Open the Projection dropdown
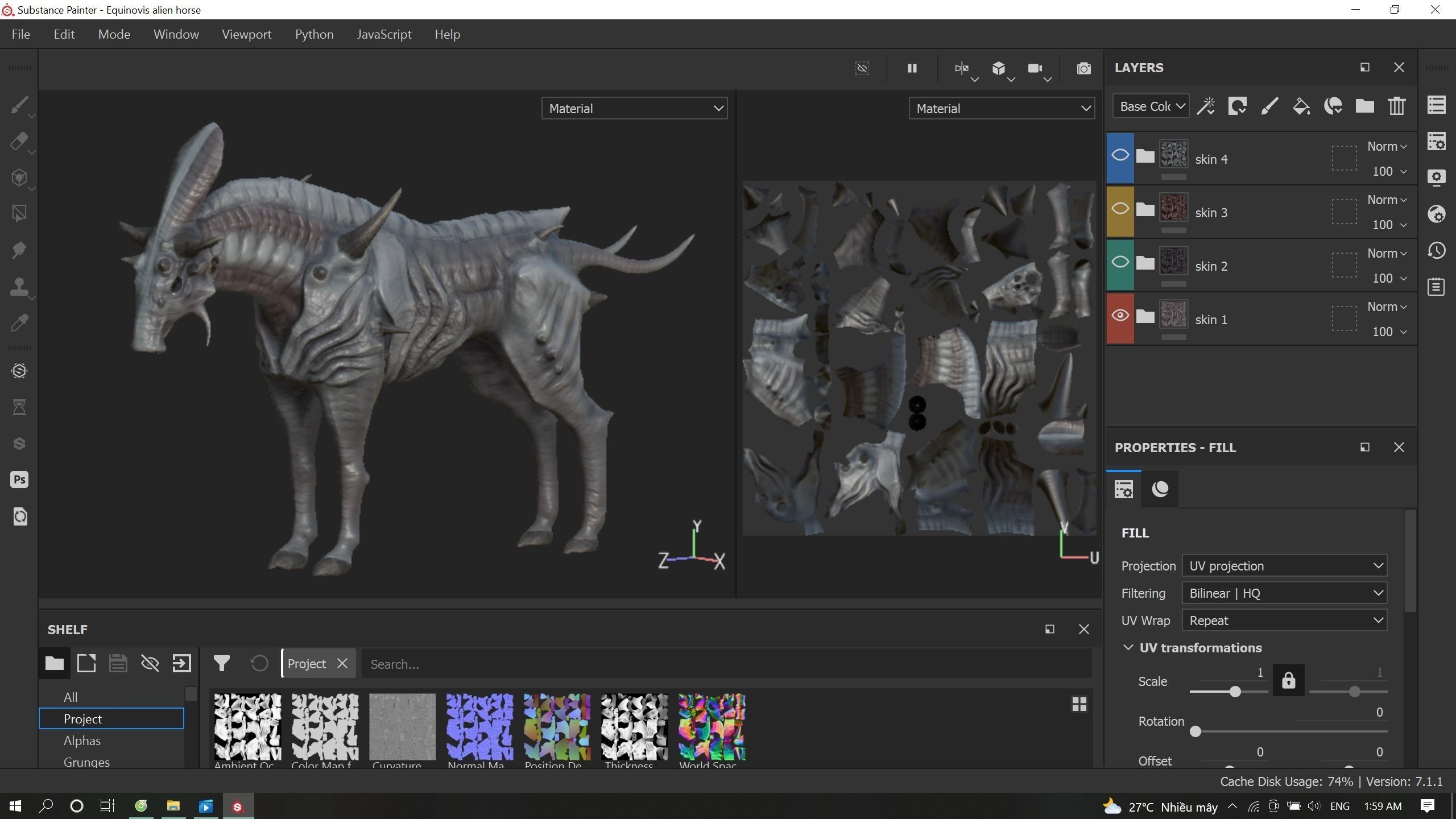The width and height of the screenshot is (1456, 819). tap(1284, 566)
